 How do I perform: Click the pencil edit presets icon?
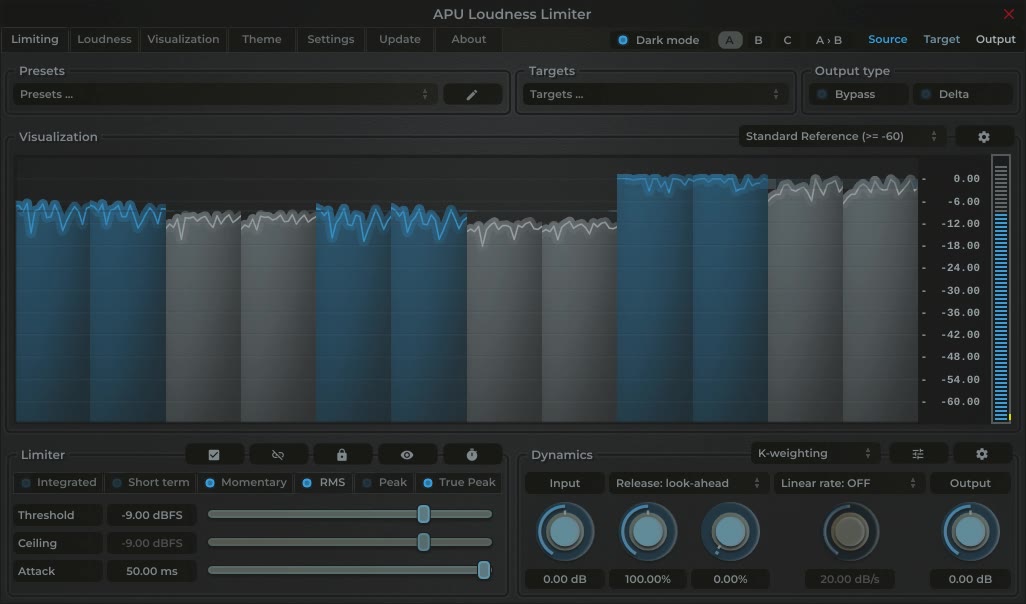pyautogui.click(x=472, y=95)
